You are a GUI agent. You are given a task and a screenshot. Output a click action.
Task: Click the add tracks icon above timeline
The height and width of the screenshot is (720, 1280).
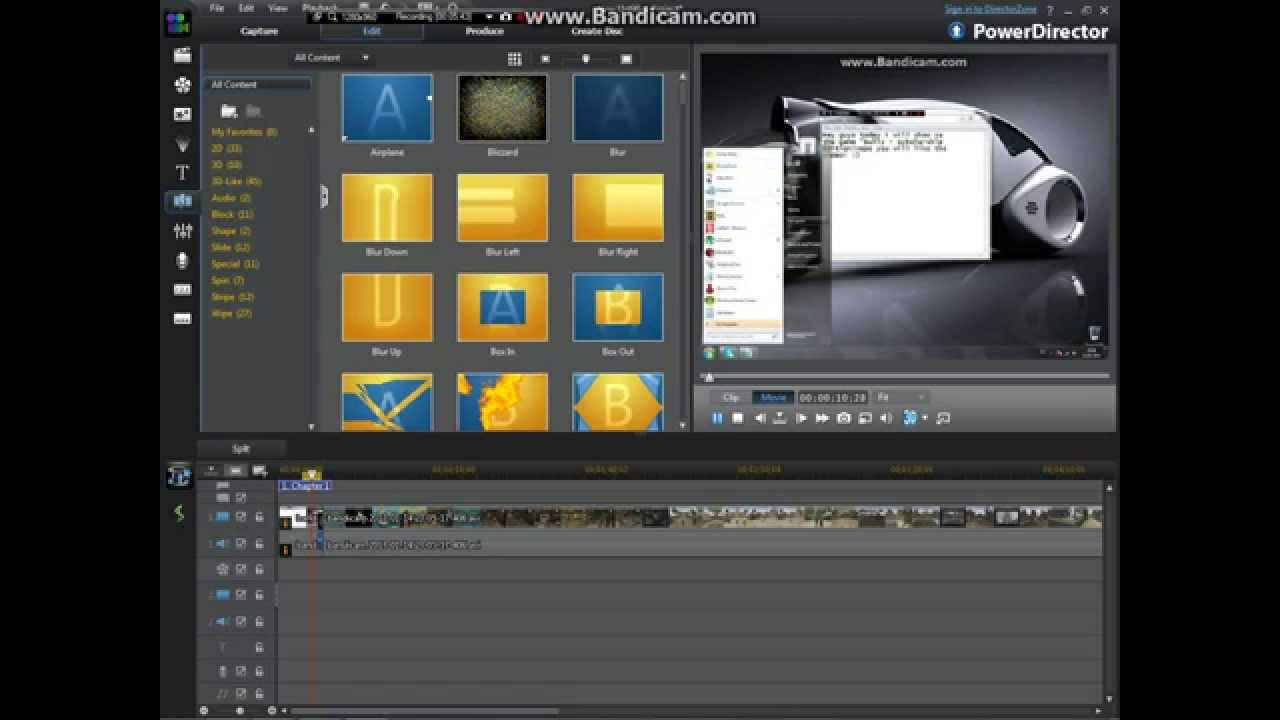(260, 470)
